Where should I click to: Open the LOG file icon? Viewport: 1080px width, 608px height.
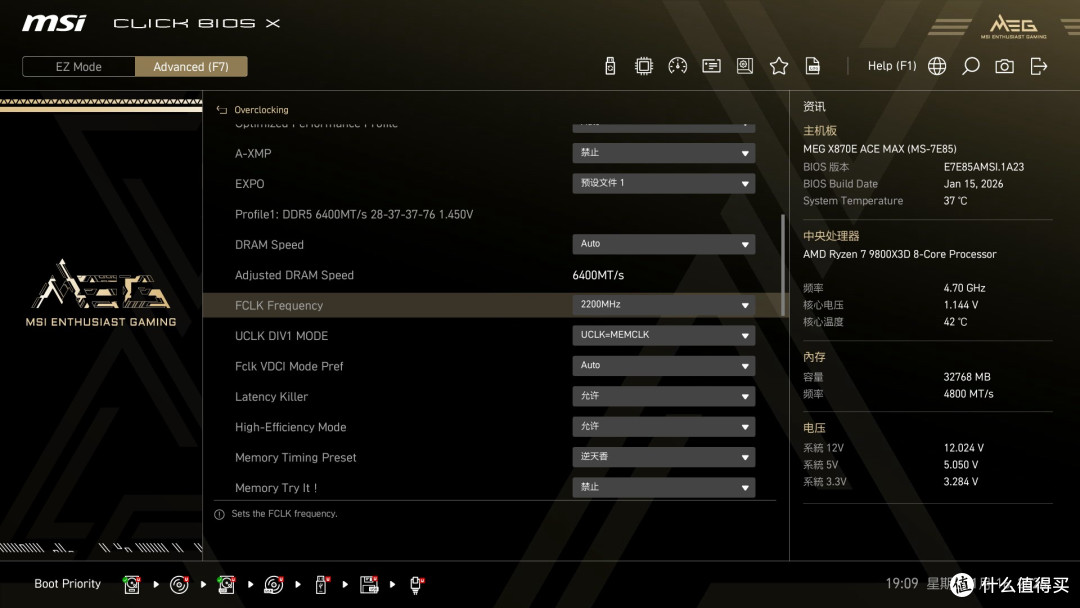pos(813,66)
